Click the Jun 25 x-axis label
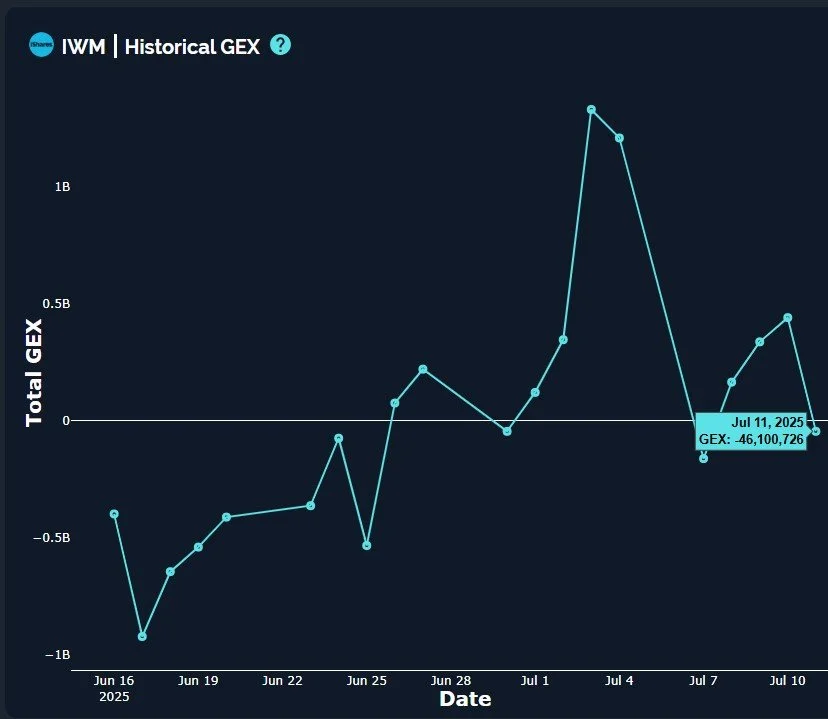Viewport: 828px width, 719px height. pyautogui.click(x=366, y=680)
